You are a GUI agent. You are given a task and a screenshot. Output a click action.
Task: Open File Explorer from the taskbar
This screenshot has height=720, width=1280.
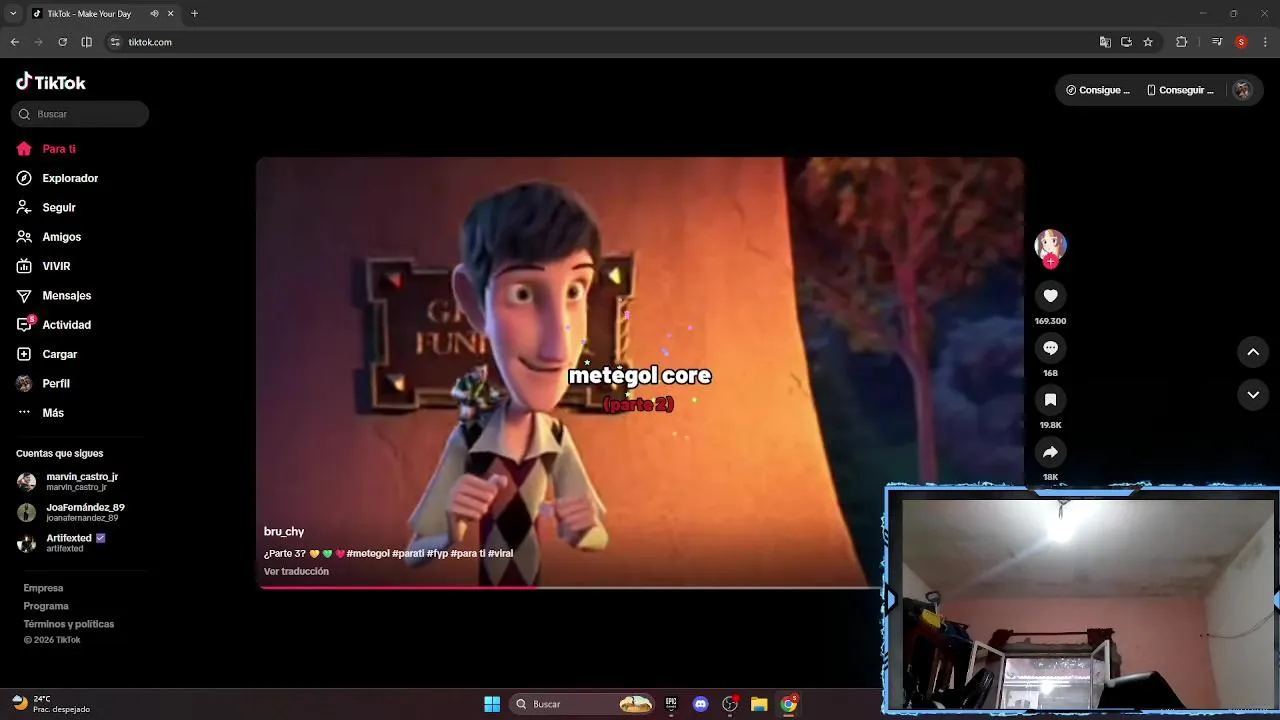coord(759,704)
